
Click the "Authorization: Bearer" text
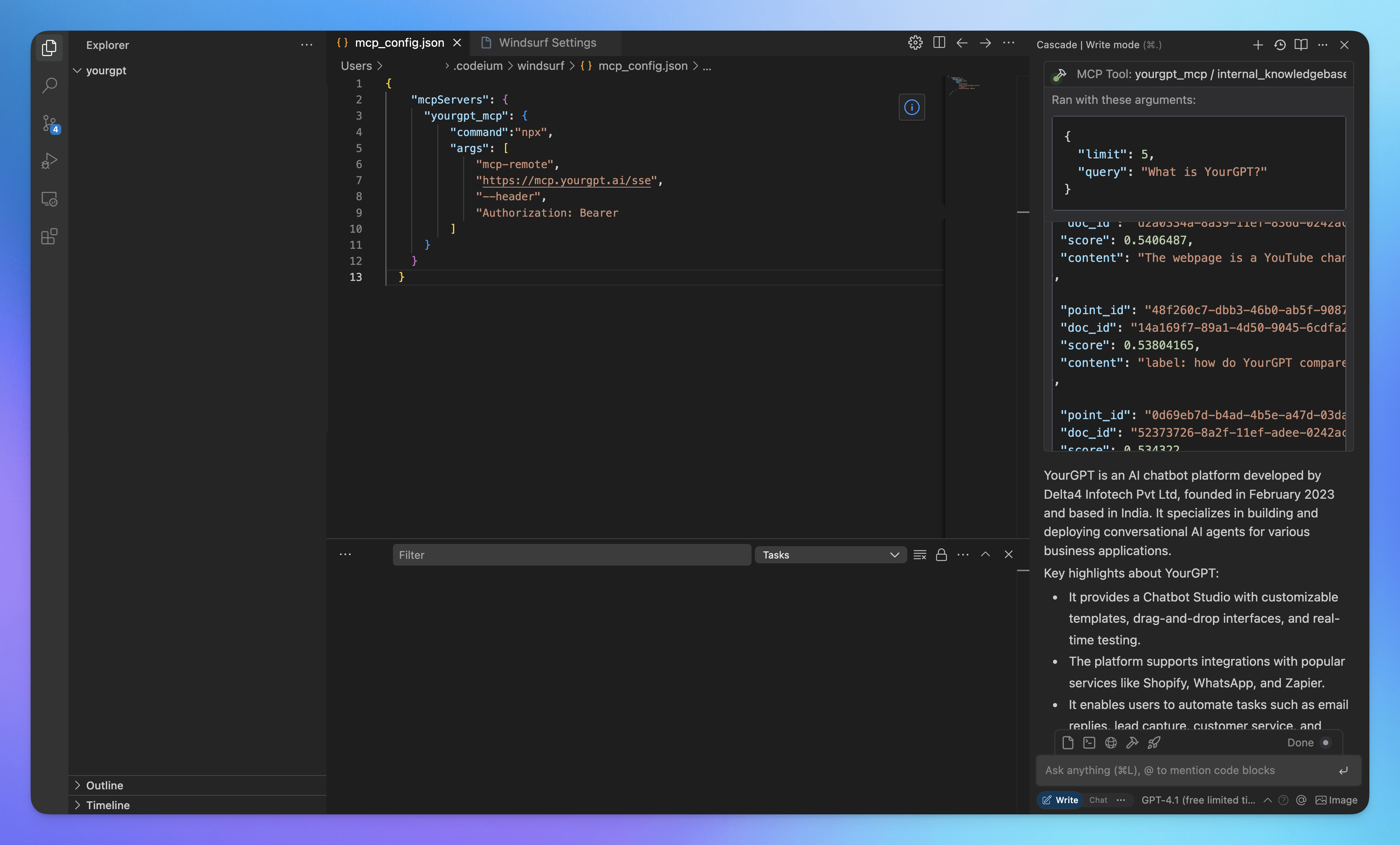click(x=546, y=213)
